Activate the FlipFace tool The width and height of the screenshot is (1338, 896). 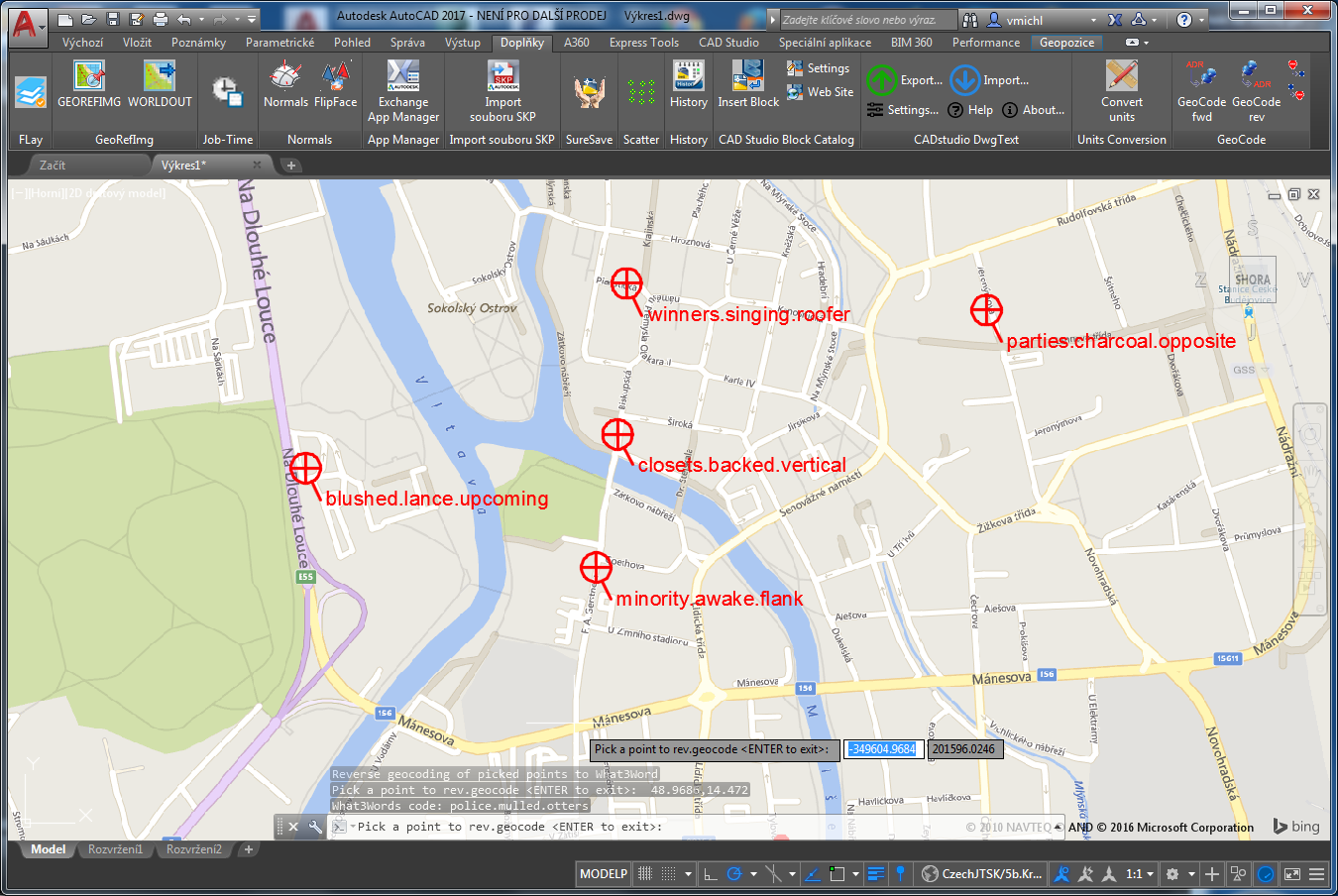pos(336,84)
